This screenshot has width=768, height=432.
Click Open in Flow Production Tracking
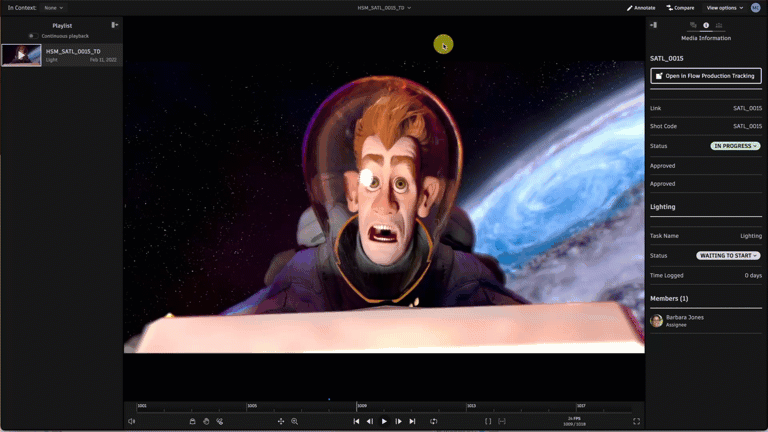pos(706,76)
